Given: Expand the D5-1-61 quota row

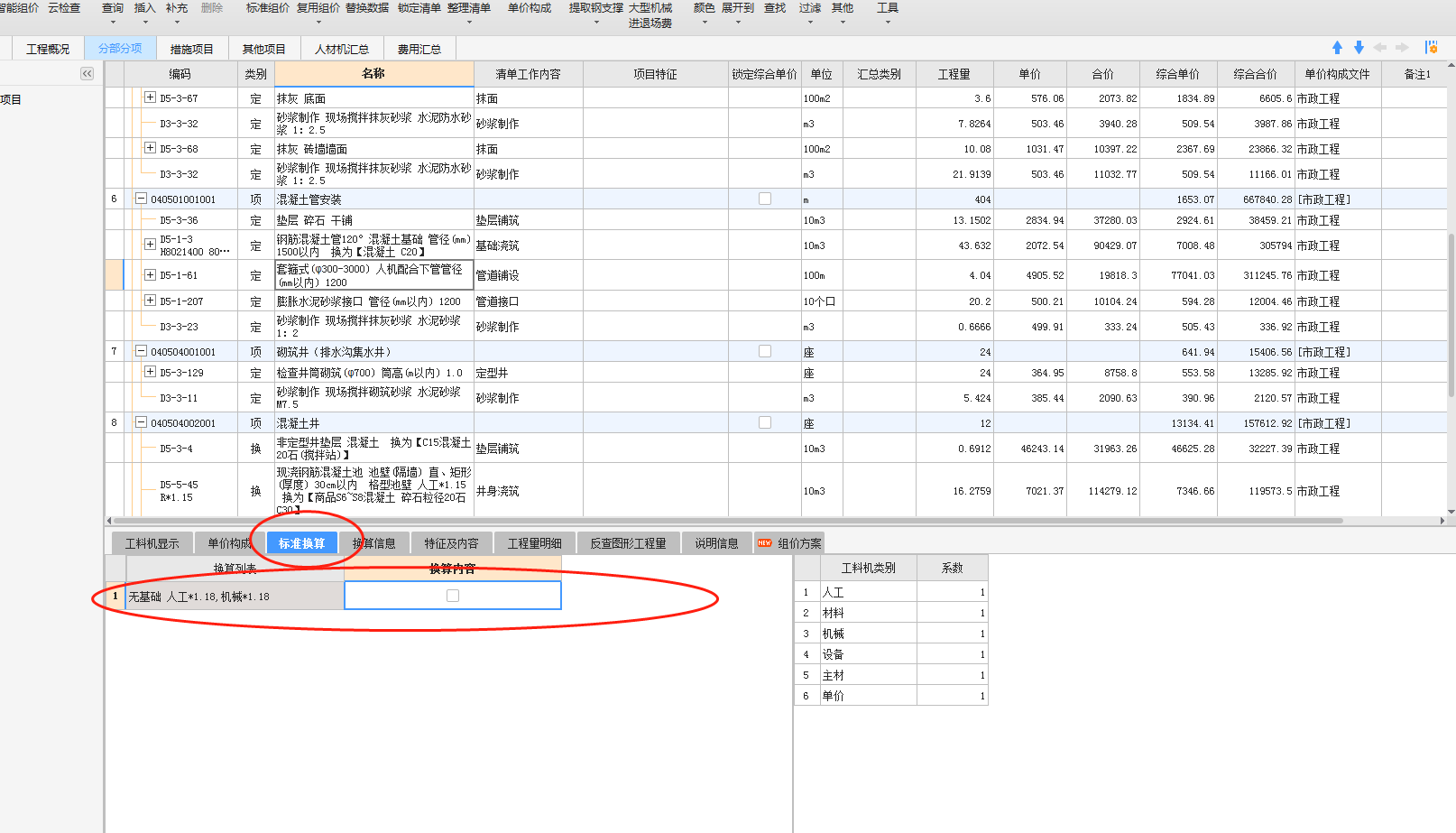Looking at the screenshot, I should click(x=150, y=274).
